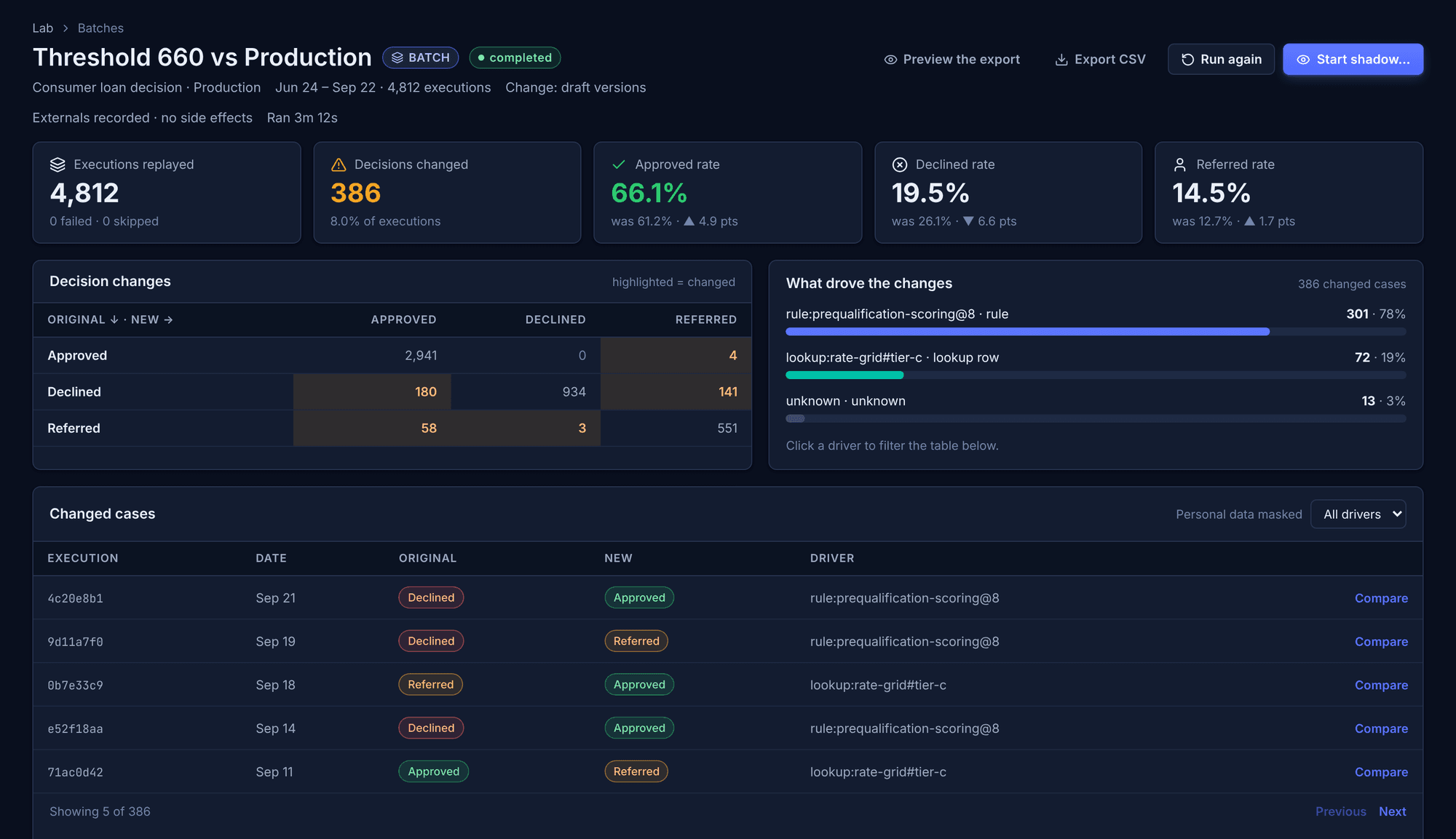Click the Approved badge in row 71ac0d42
Image resolution: width=1456 pixels, height=839 pixels.
pos(433,771)
